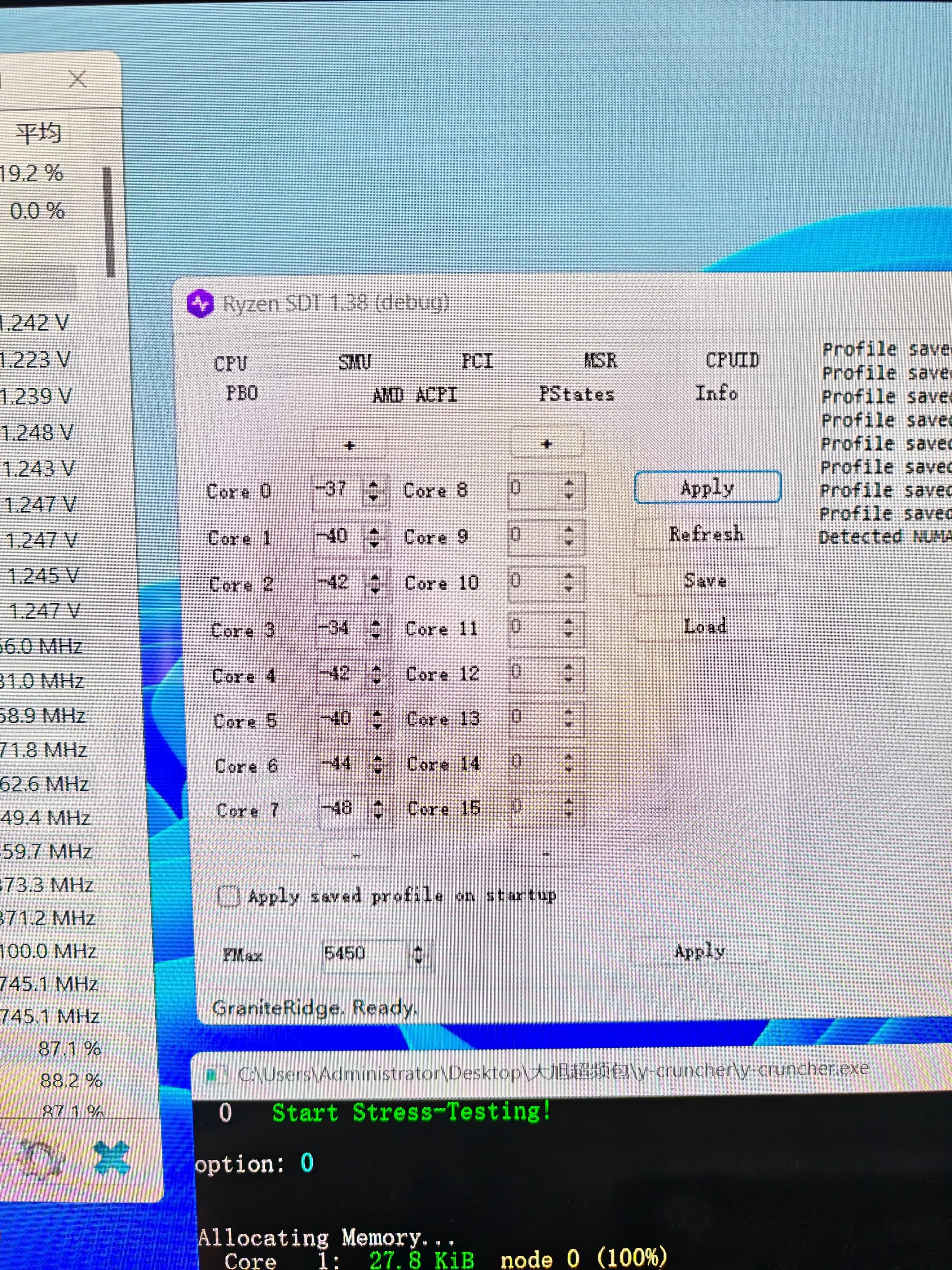Viewport: 952px width, 1270px height.
Task: Enable Apply saved profile on startup
Action: pos(228,896)
